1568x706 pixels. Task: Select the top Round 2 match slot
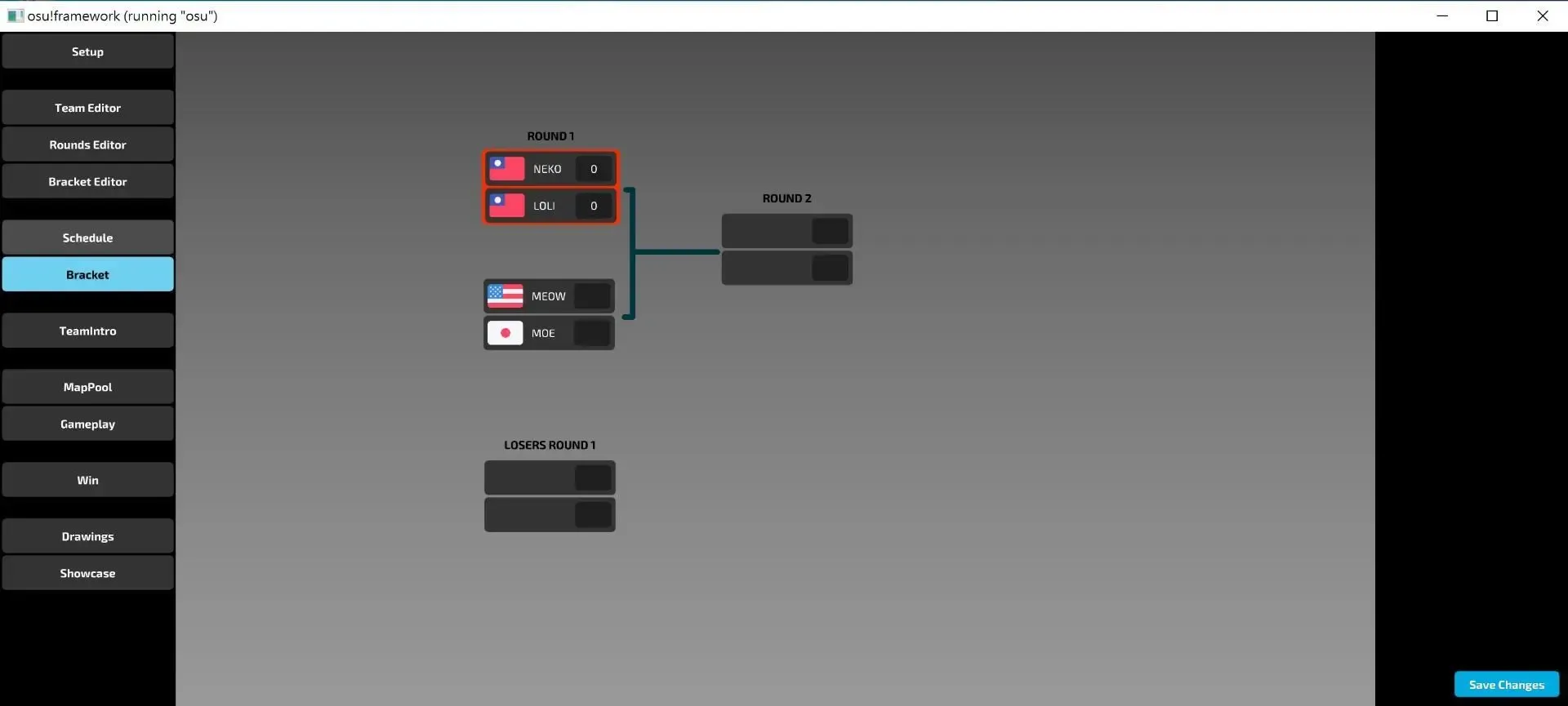[768, 231]
